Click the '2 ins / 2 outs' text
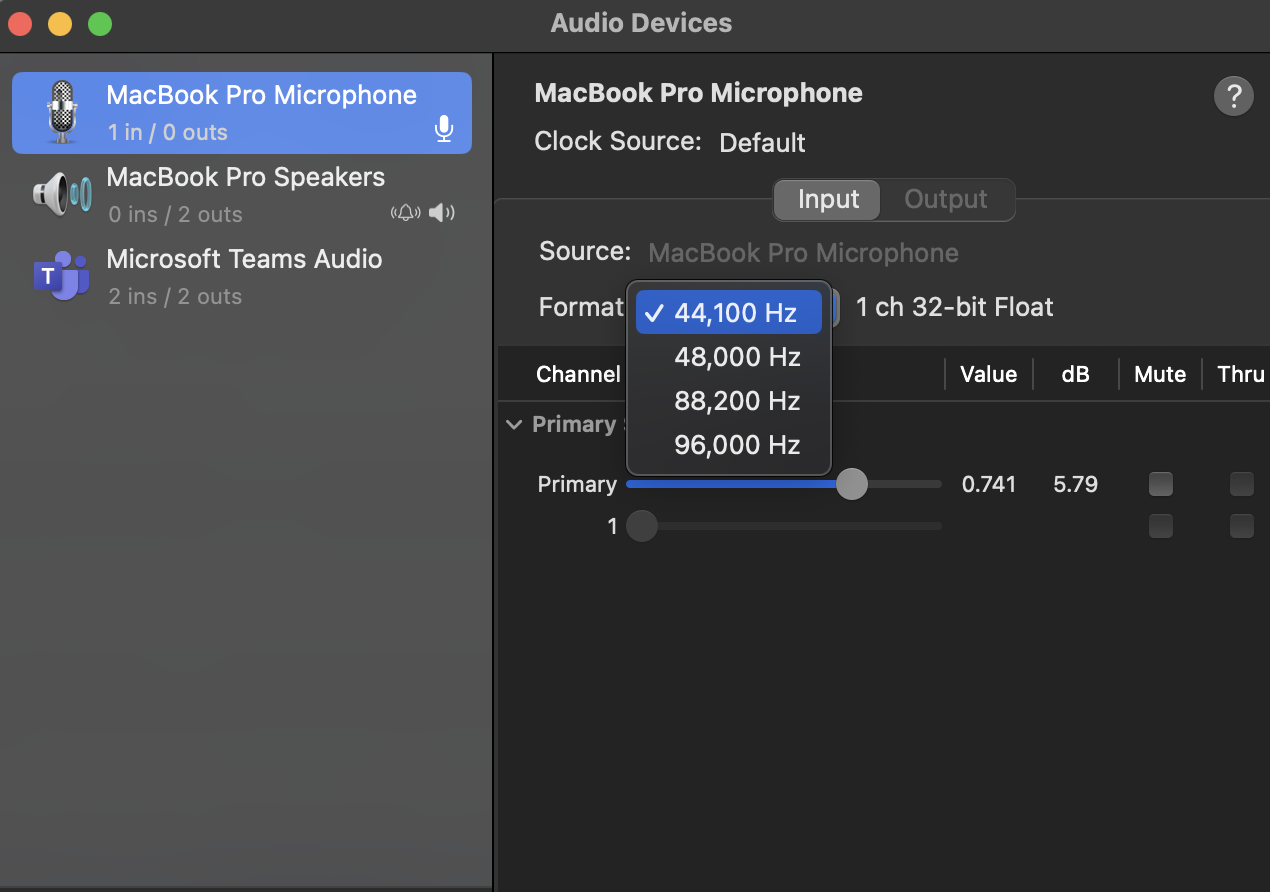Image resolution: width=1270 pixels, height=892 pixels. click(x=175, y=296)
